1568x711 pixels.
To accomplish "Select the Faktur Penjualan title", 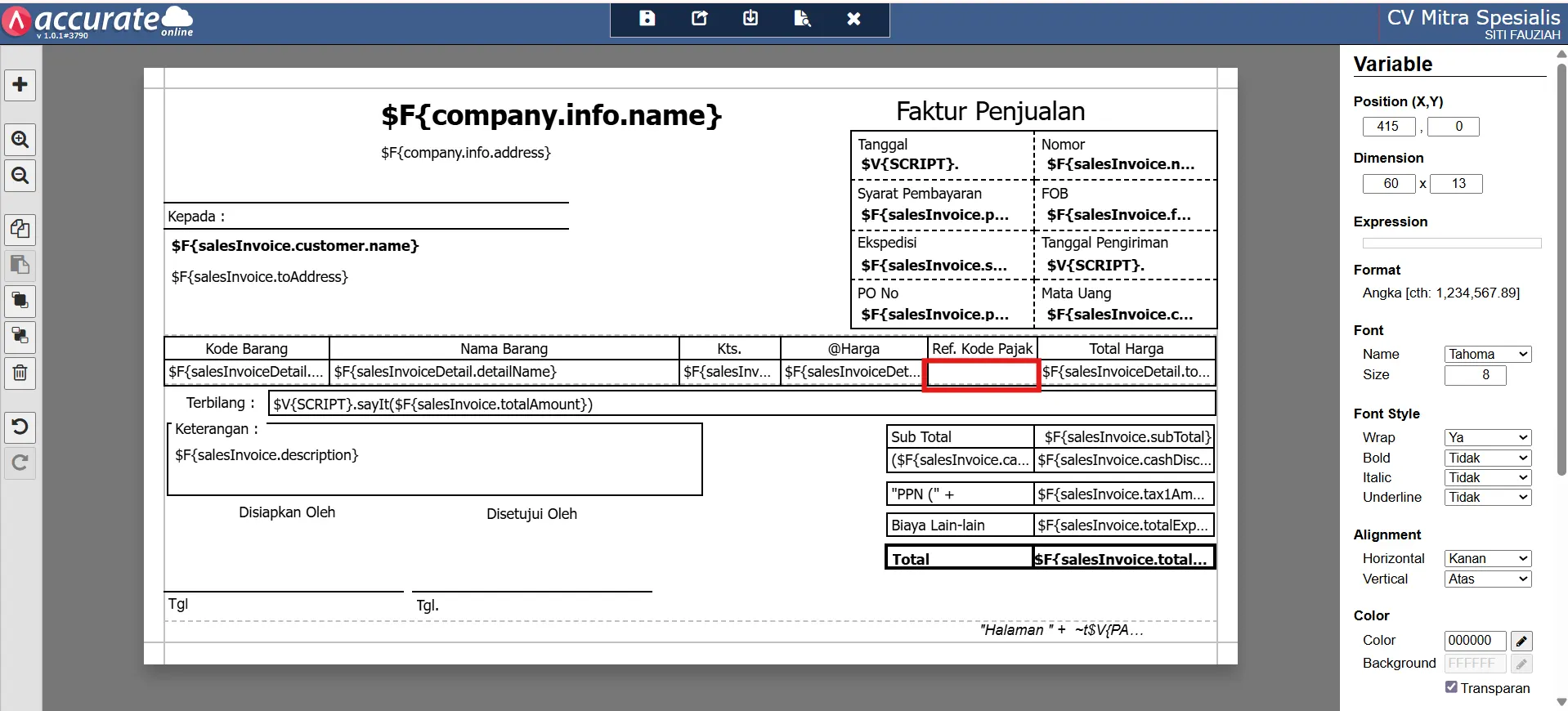I will pyautogui.click(x=991, y=112).
